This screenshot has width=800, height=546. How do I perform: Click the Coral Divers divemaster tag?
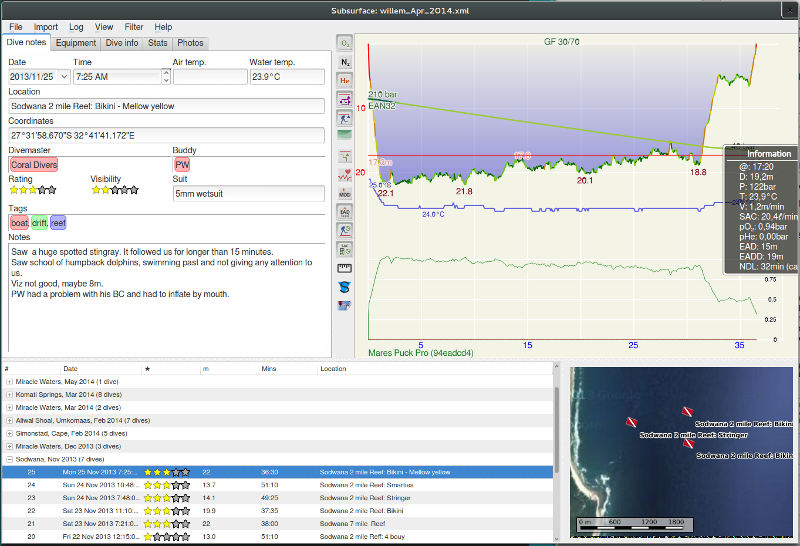33,164
